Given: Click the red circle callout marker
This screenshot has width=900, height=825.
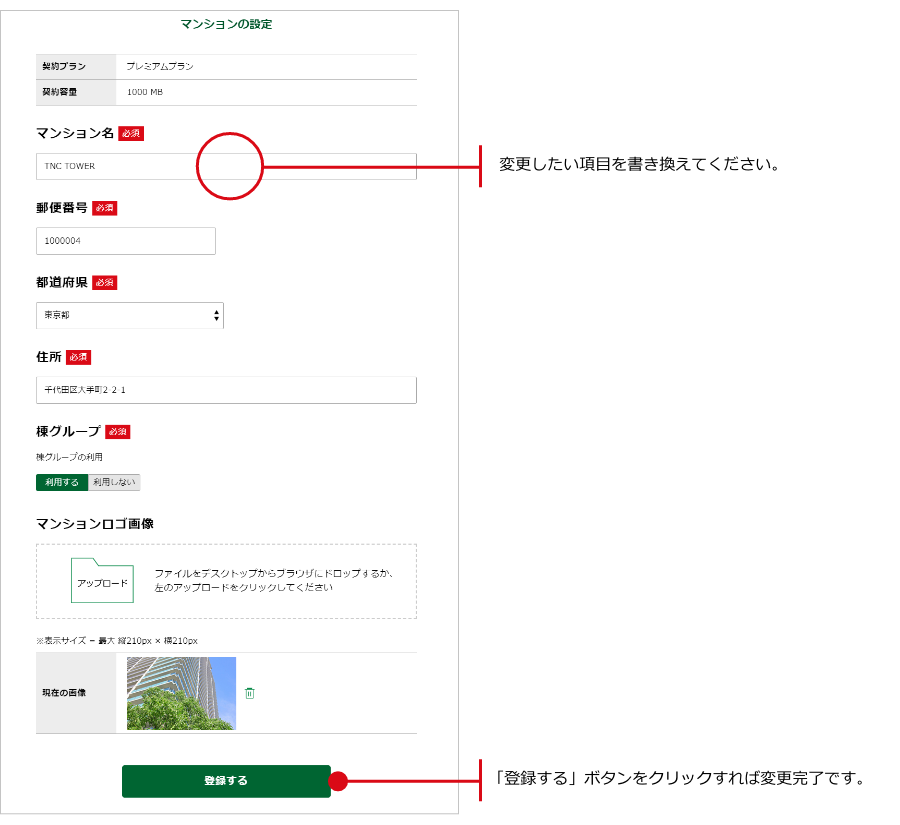Looking at the screenshot, I should click(x=229, y=166).
